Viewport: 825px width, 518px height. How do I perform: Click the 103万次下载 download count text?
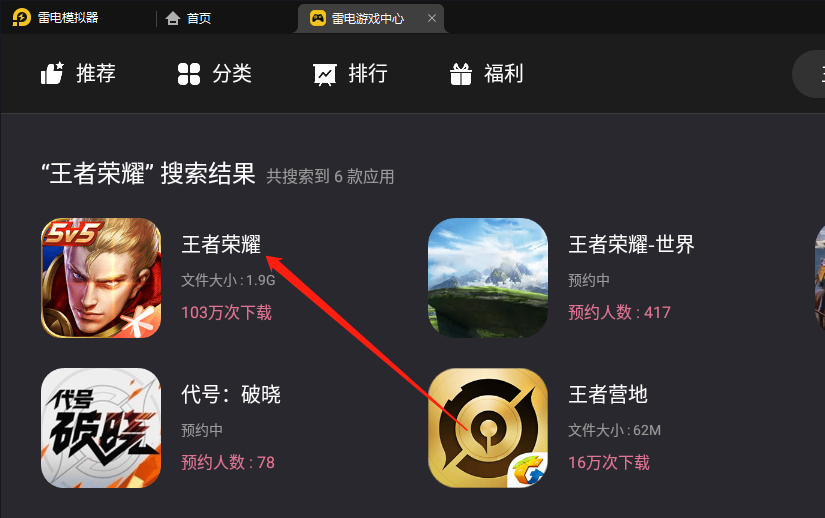tap(226, 313)
